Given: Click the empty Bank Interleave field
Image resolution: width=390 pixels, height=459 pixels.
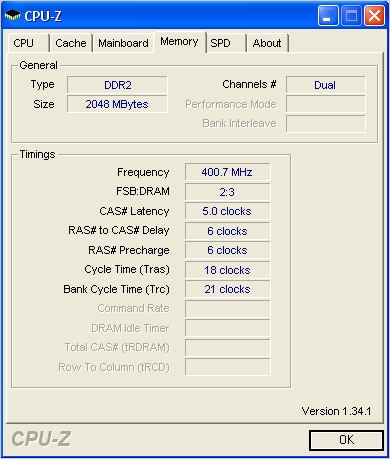Looking at the screenshot, I should [x=325, y=124].
